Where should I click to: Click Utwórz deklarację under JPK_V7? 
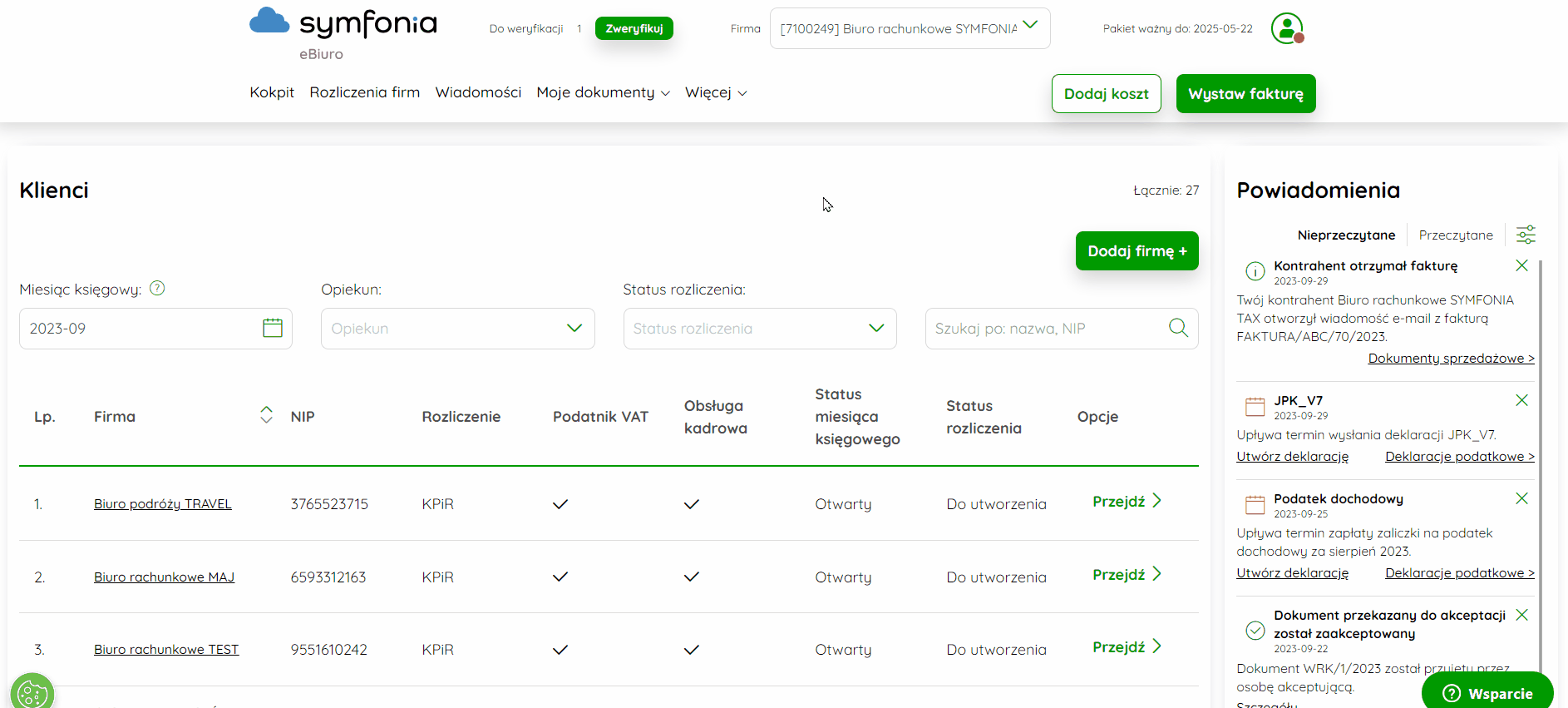pos(1293,457)
